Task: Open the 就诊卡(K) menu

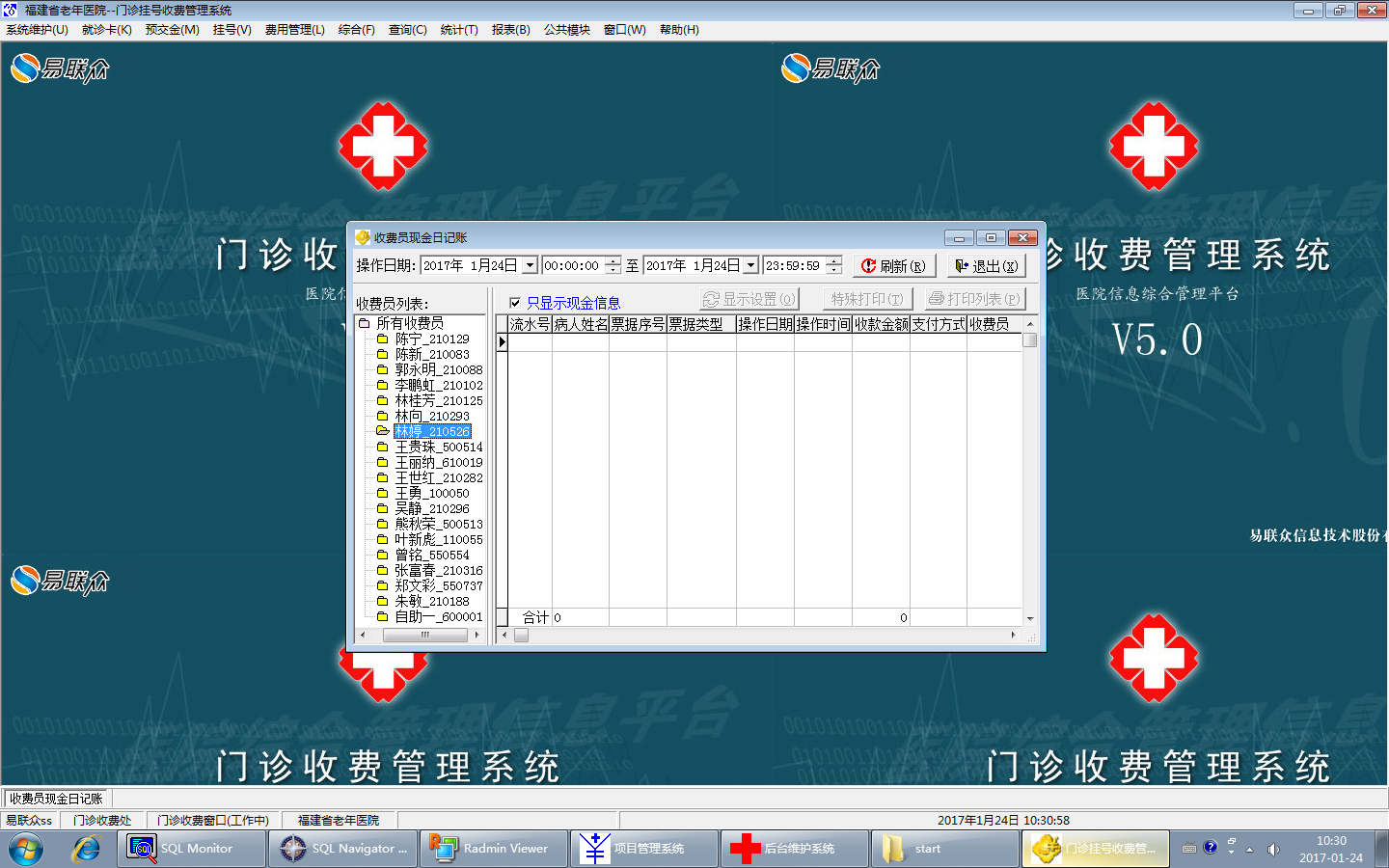Action: tap(106, 30)
